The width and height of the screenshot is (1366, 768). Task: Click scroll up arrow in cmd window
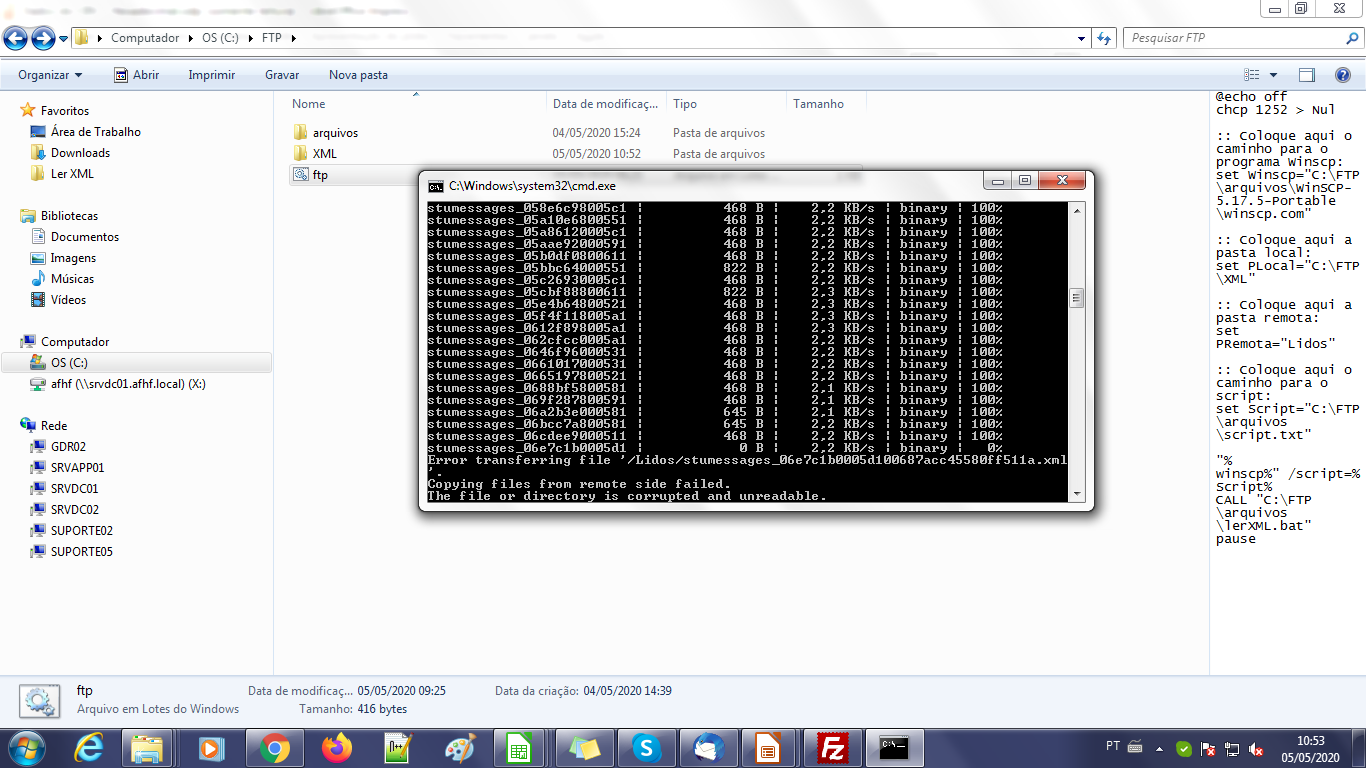(x=1077, y=210)
